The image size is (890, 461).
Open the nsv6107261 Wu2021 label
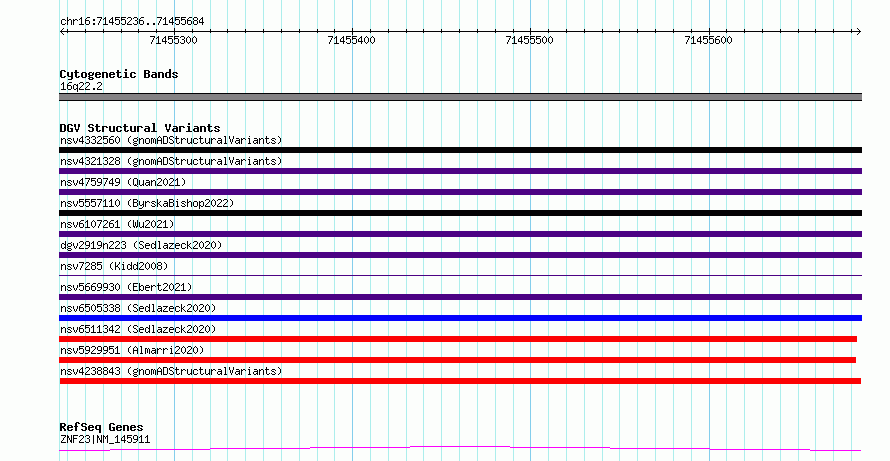pyautogui.click(x=117, y=224)
